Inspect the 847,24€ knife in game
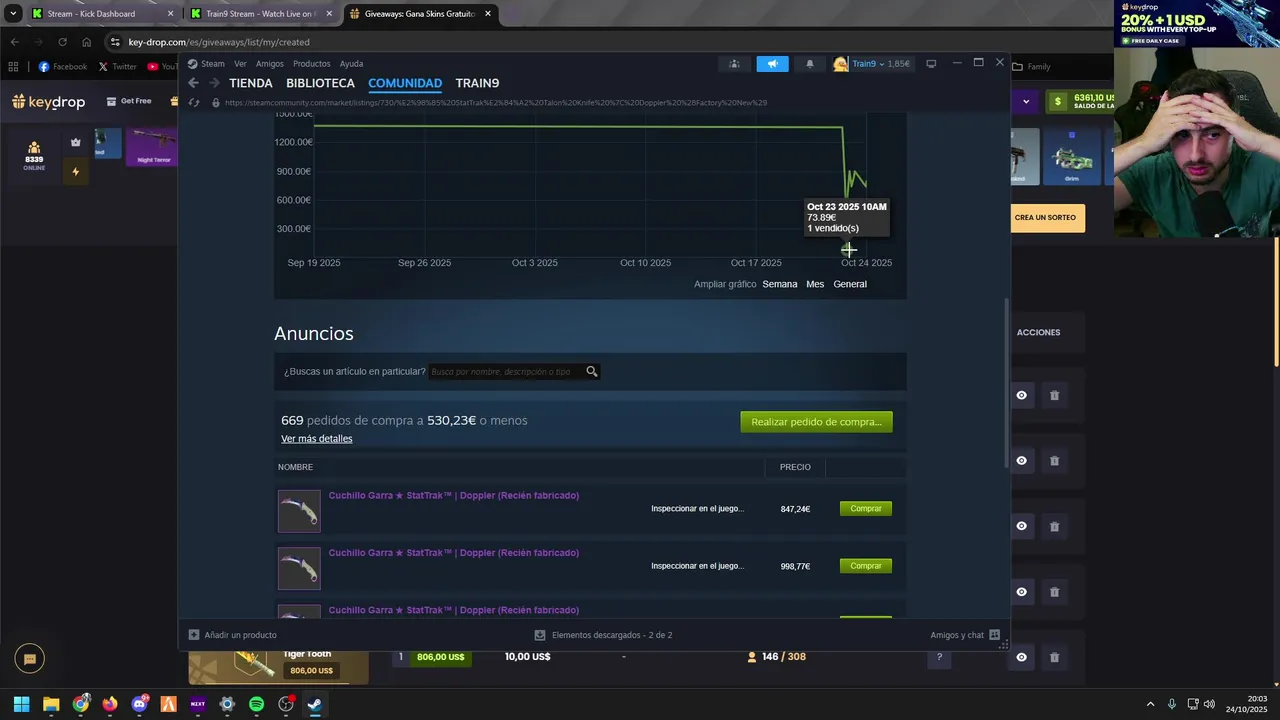Image resolution: width=1280 pixels, height=720 pixels. 697,509
